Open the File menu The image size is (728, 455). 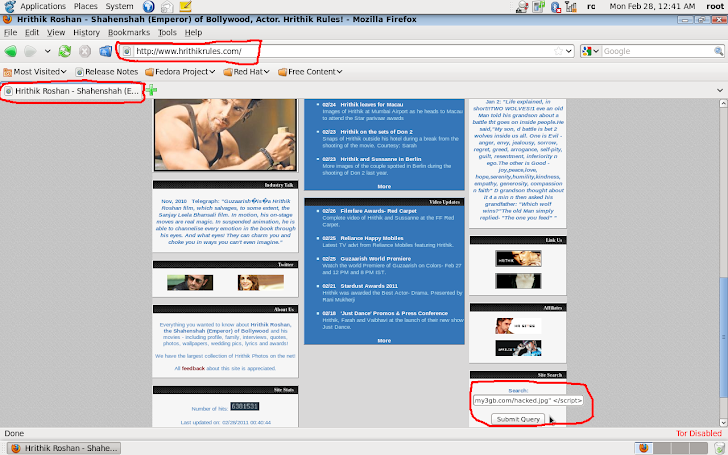pyautogui.click(x=10, y=32)
